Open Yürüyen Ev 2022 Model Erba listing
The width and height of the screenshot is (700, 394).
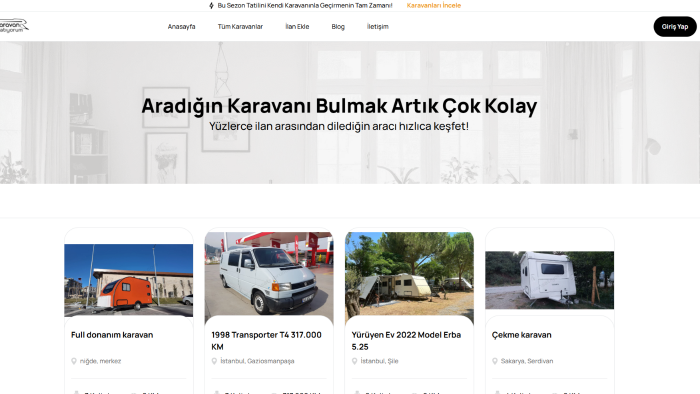click(x=406, y=340)
